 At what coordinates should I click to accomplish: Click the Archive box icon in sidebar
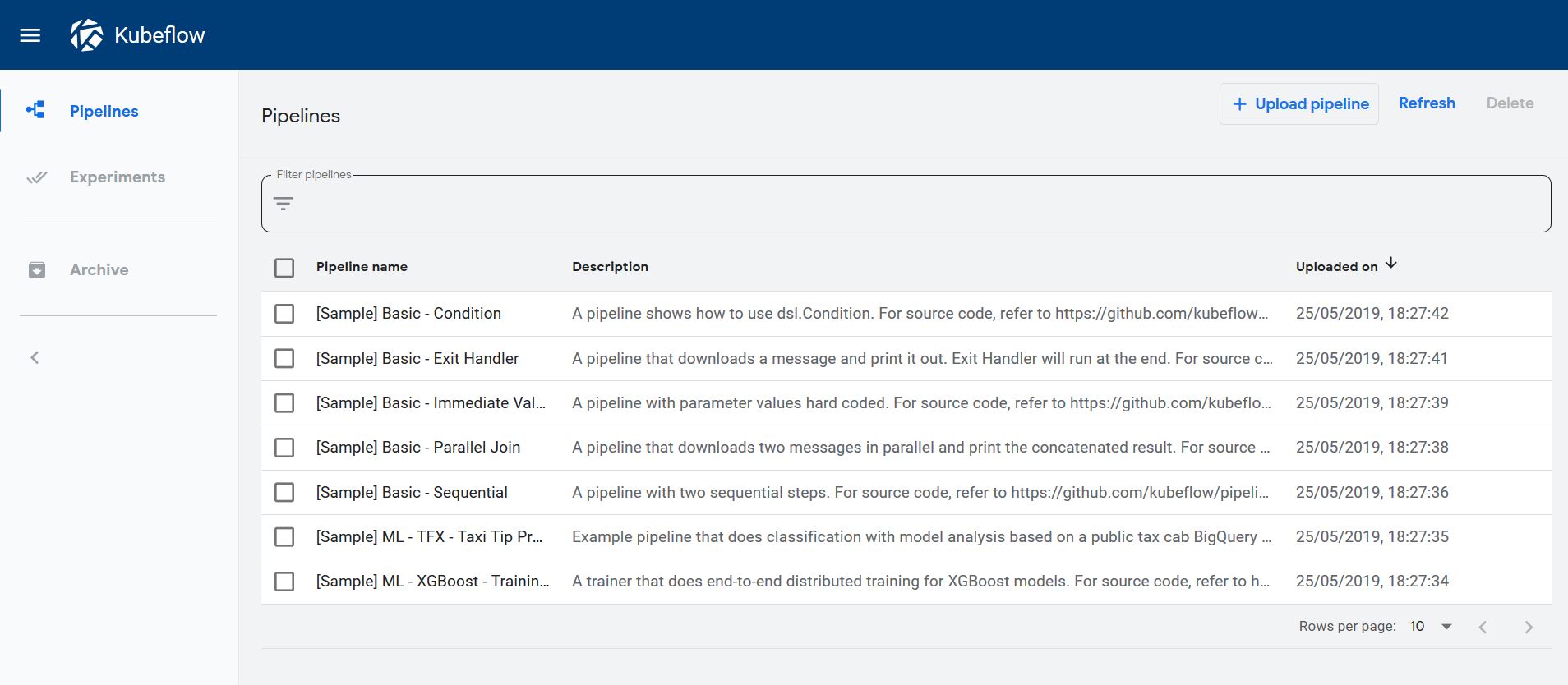coord(37,270)
